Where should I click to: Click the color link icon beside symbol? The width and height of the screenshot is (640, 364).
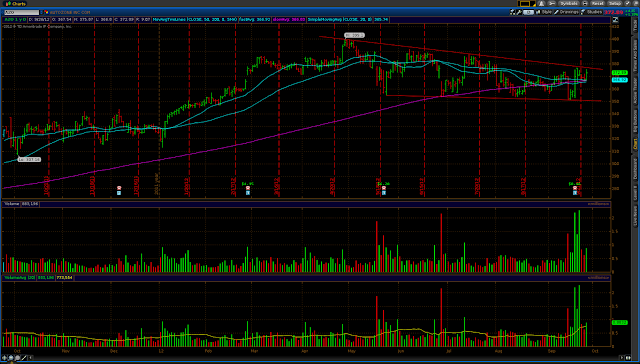(47, 12)
